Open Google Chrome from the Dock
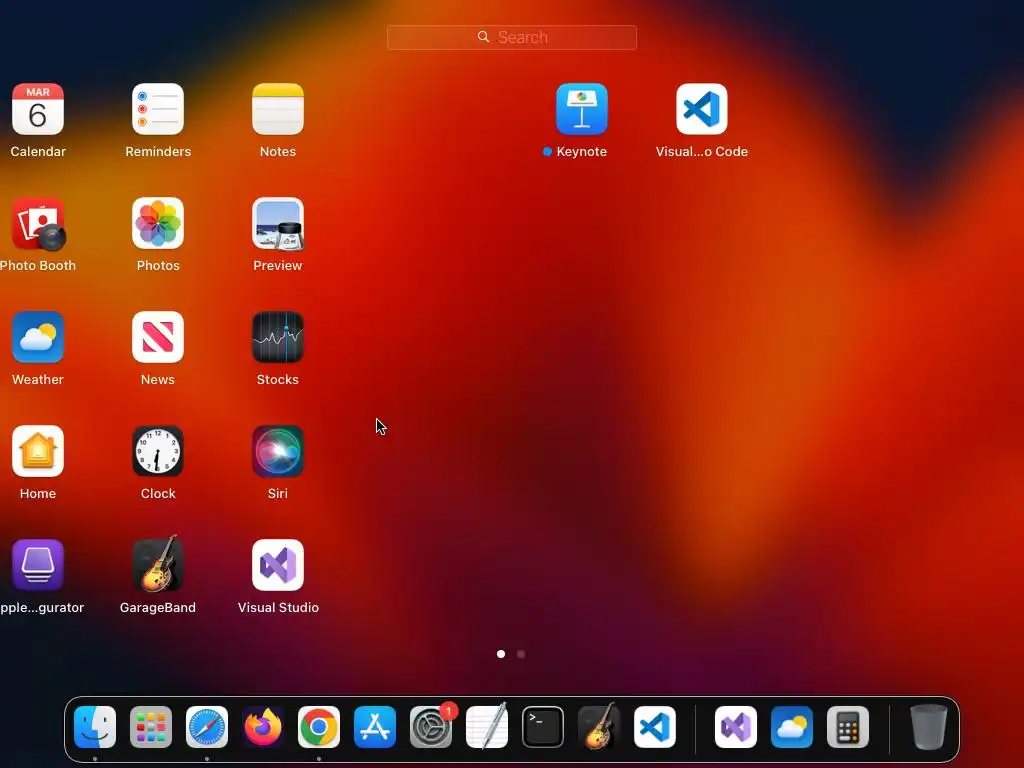This screenshot has width=1024, height=768. pos(319,727)
